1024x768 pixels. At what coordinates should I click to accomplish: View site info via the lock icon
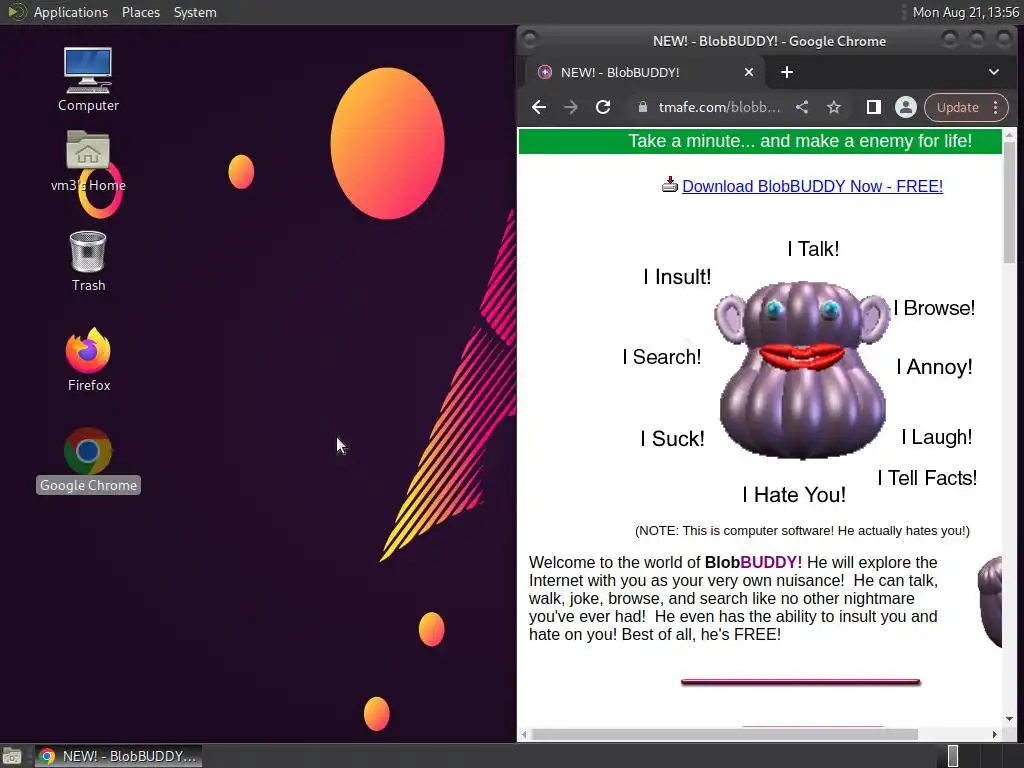[643, 107]
